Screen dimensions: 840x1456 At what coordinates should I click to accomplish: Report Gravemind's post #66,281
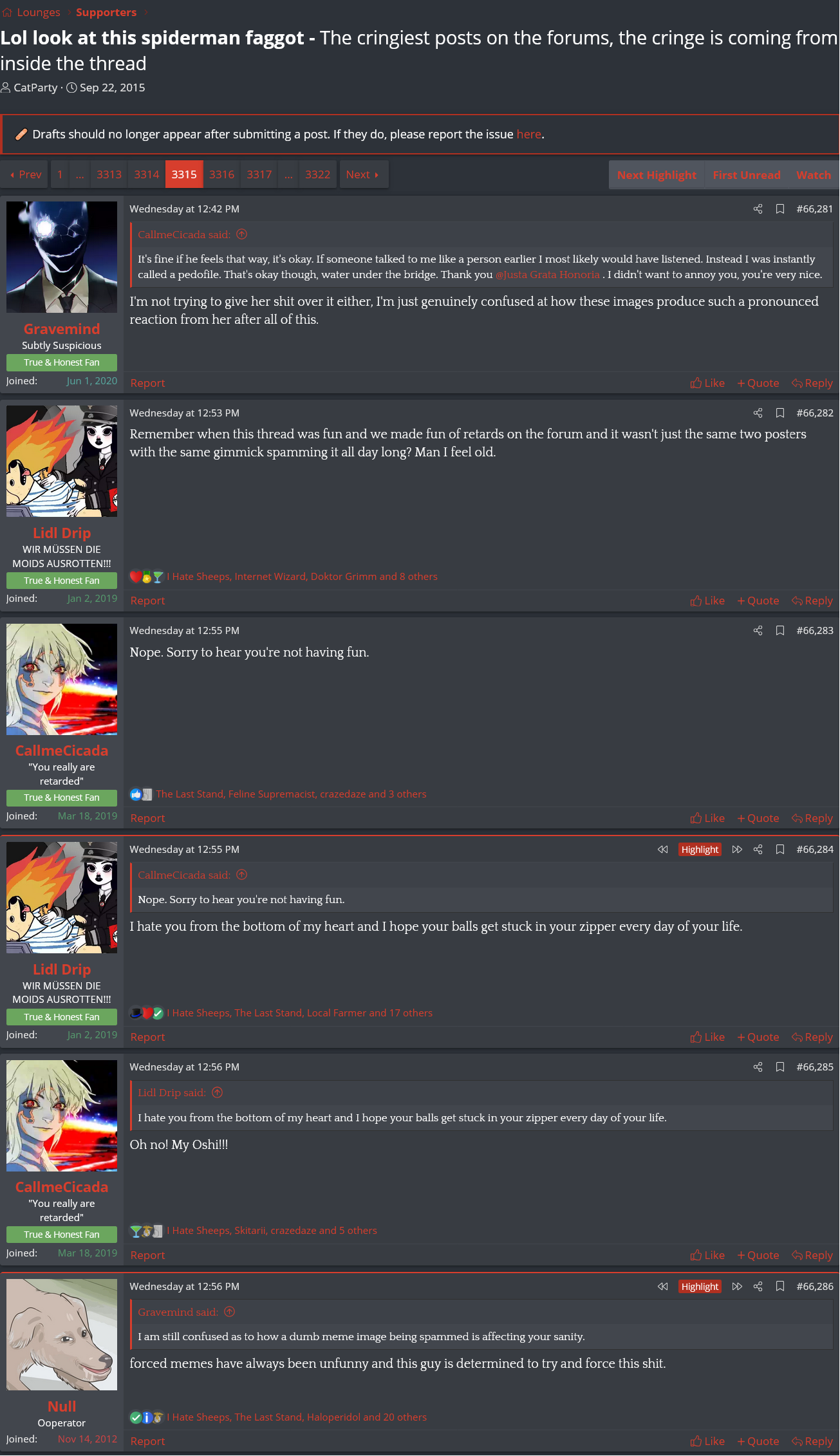[x=147, y=384]
